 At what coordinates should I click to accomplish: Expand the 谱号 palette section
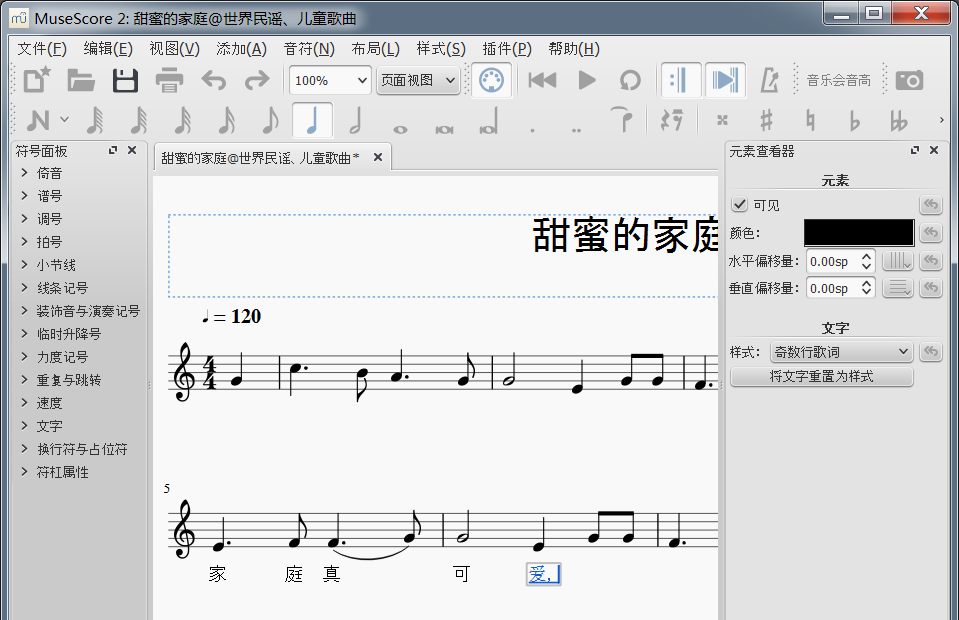49,196
